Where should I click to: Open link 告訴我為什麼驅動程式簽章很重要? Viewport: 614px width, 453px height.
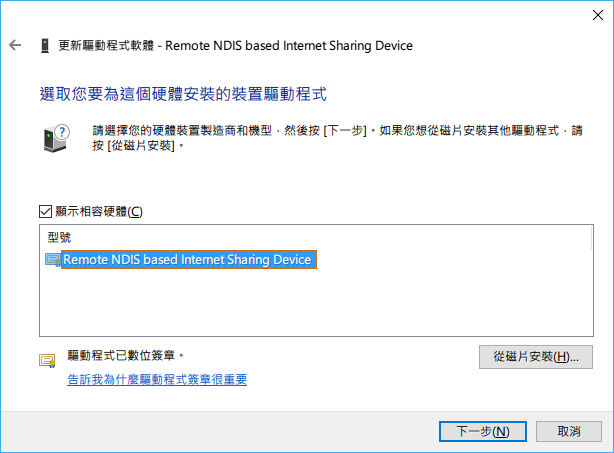tap(157, 379)
